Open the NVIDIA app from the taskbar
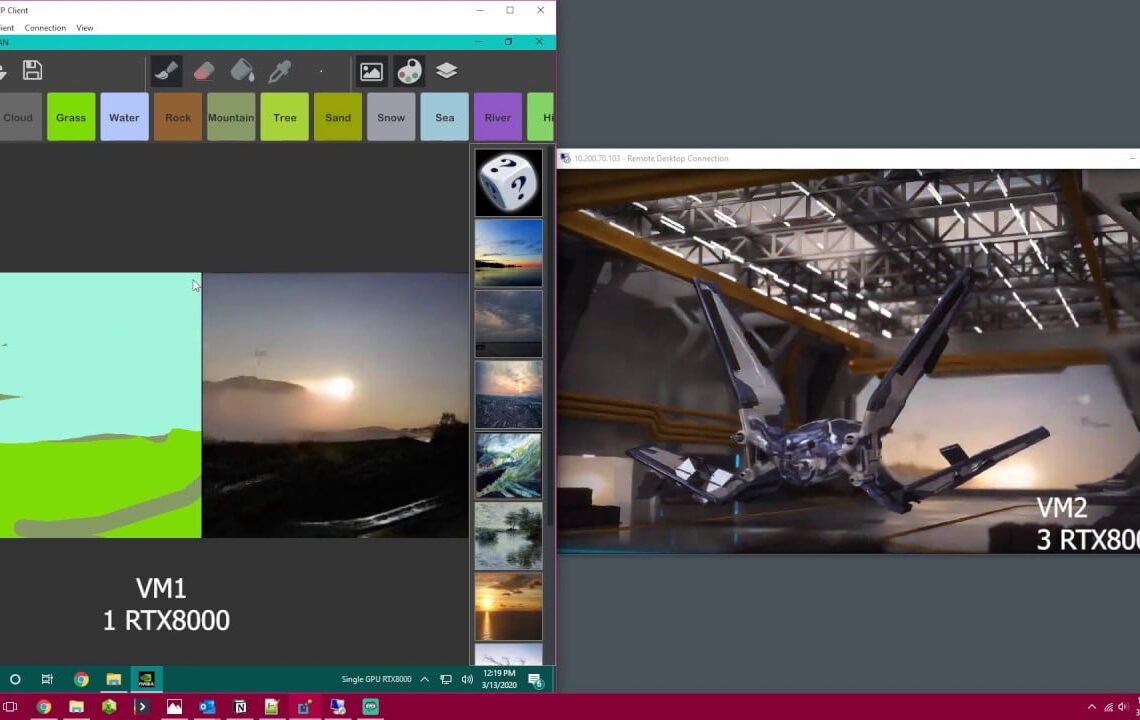The height and width of the screenshot is (720, 1140). [x=145, y=679]
